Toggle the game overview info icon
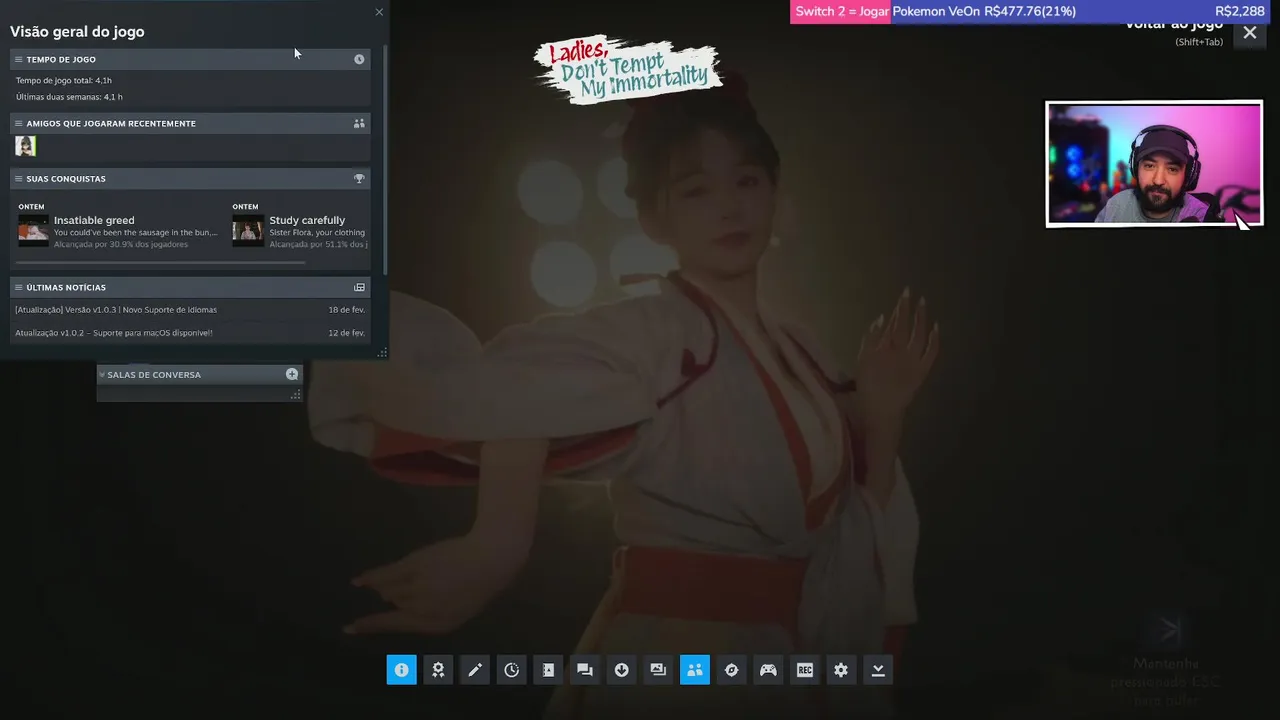The height and width of the screenshot is (720, 1280). click(x=401, y=670)
